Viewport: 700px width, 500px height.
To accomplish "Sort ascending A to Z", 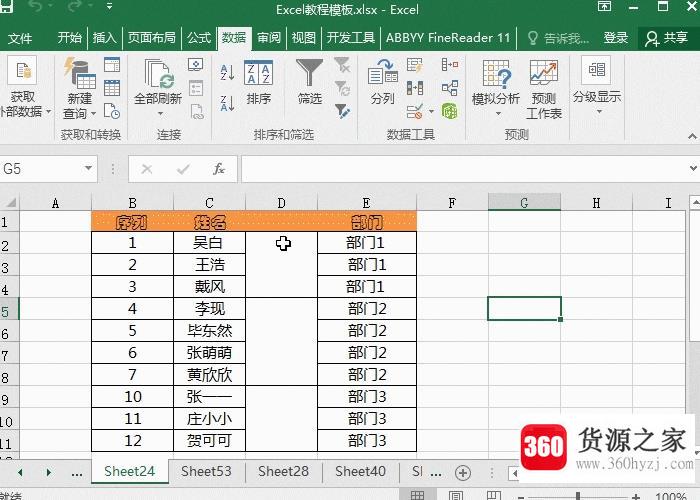I will [227, 71].
